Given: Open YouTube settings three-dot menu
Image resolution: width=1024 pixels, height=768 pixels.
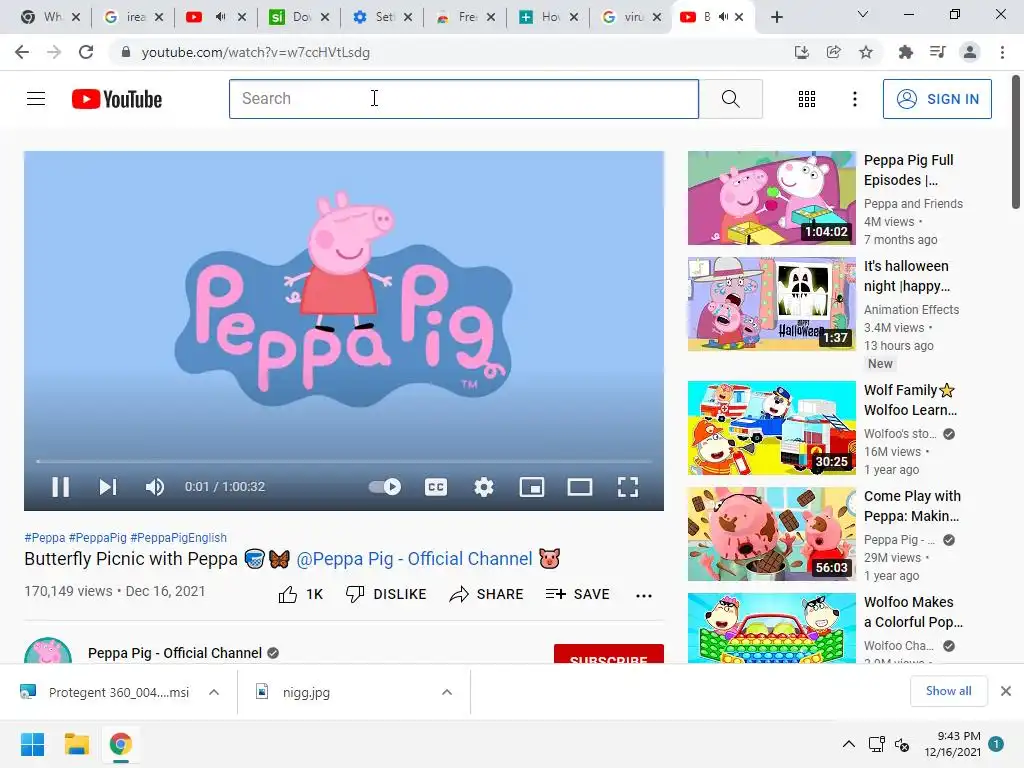Looking at the screenshot, I should click(x=854, y=99).
